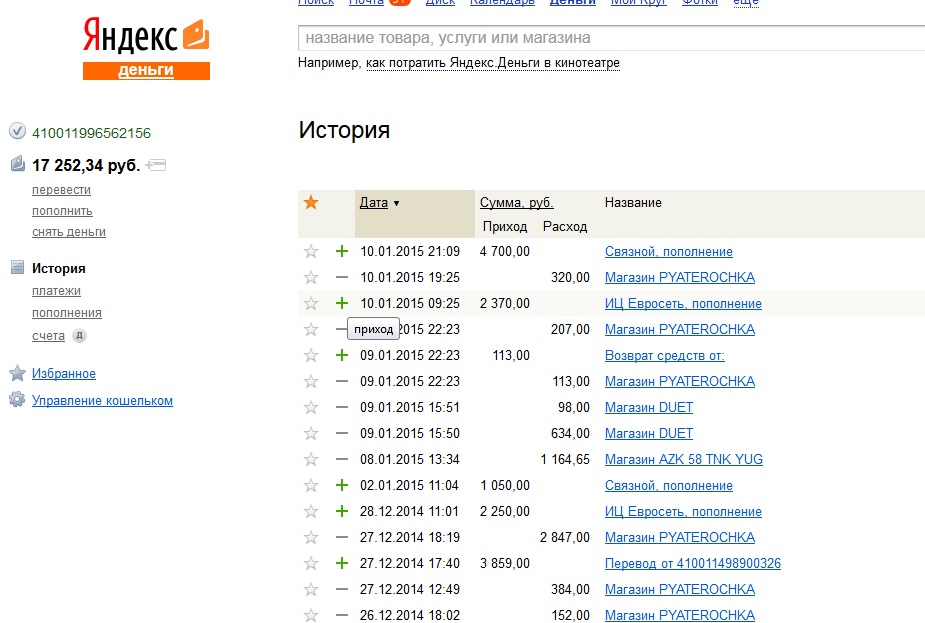The height and width of the screenshot is (623, 925).
Task: Click the minus sign in the 98,00 row
Action: point(342,407)
